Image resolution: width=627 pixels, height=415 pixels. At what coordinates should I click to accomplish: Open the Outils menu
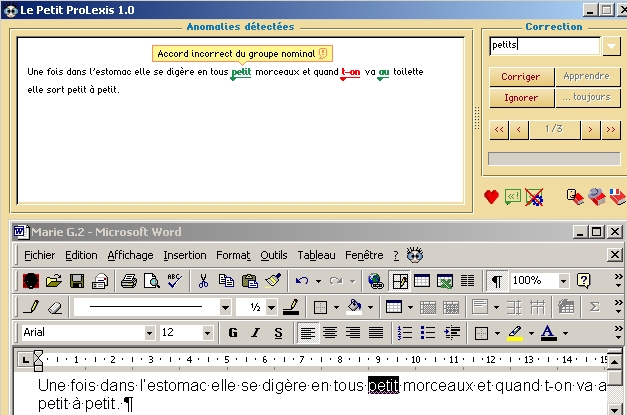point(274,255)
